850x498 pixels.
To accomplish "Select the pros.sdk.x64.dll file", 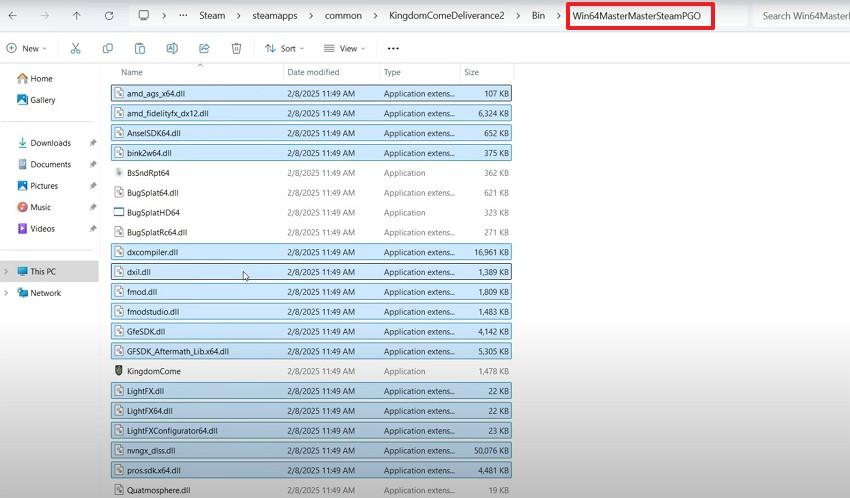I will [311, 470].
